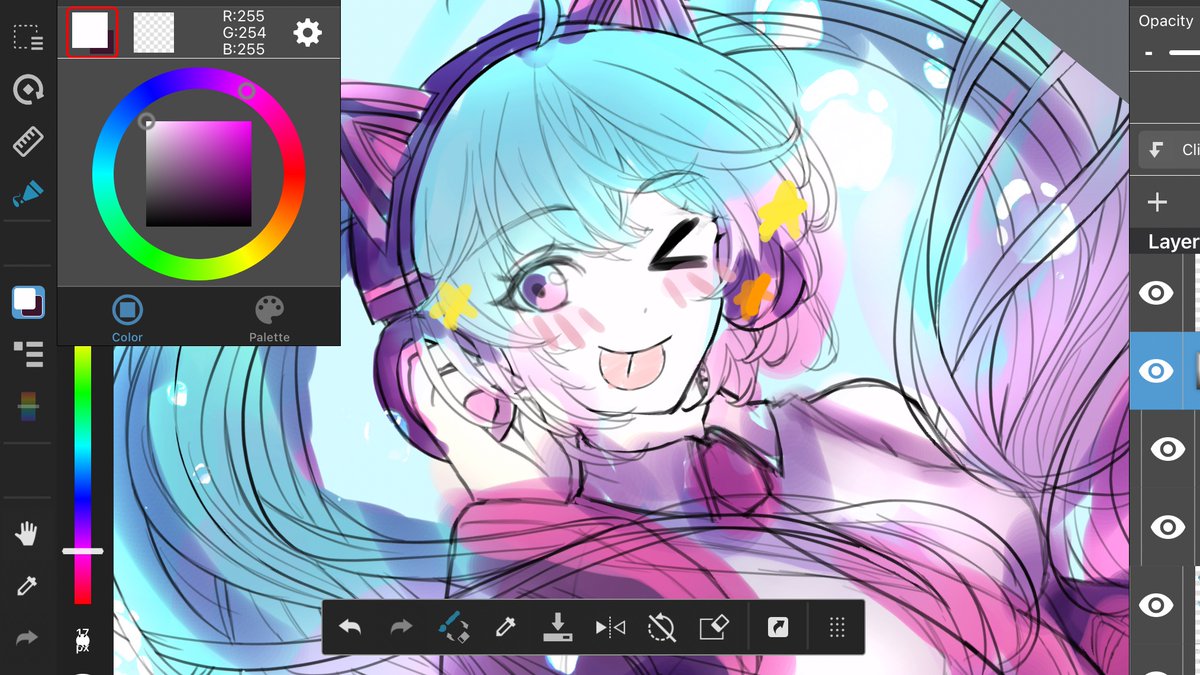Flip the canvas horizontally

pyautogui.click(x=610, y=627)
